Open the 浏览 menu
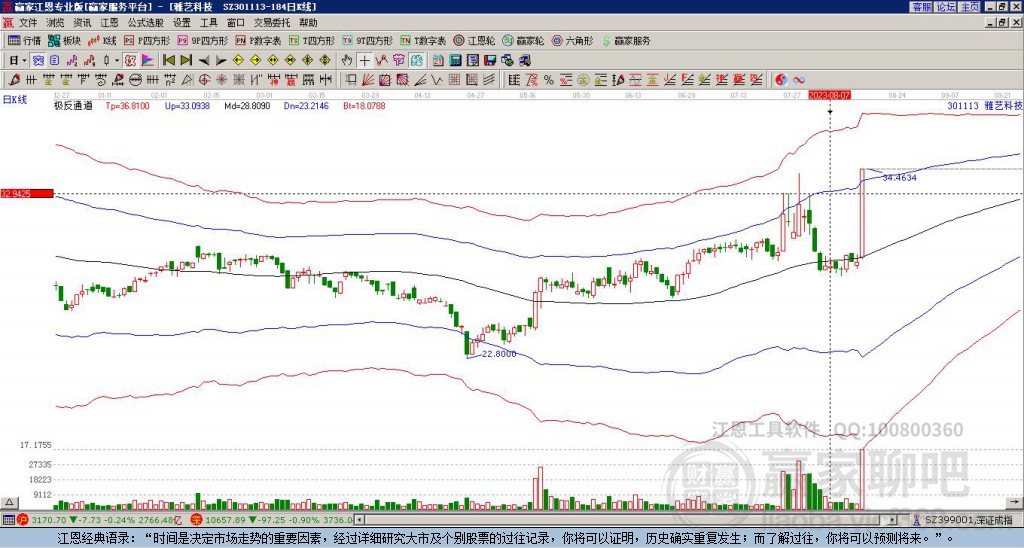This screenshot has width=1024, height=548. (x=56, y=23)
